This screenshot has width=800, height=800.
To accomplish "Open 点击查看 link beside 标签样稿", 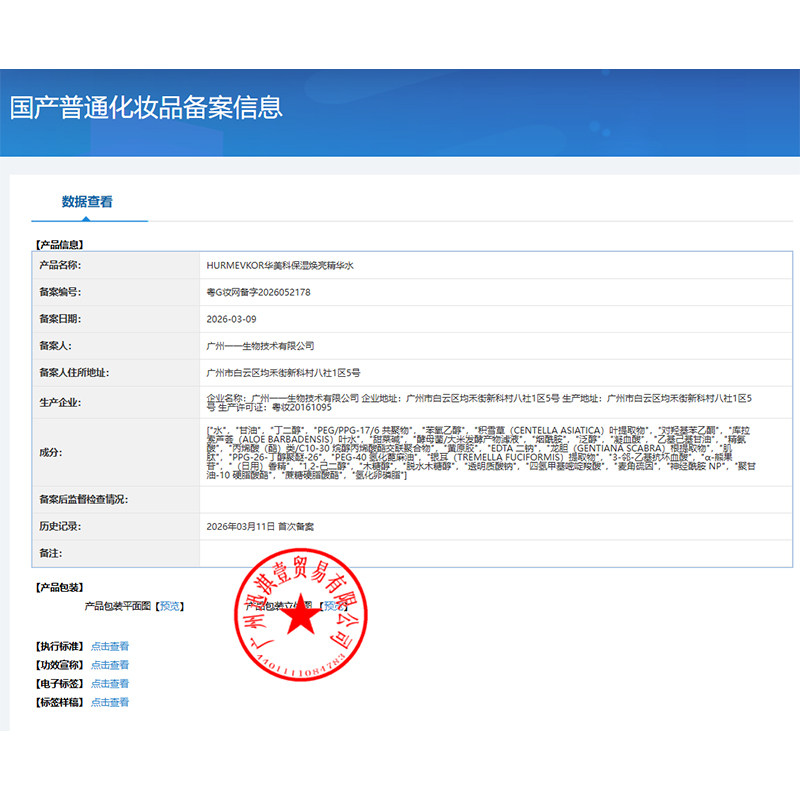I will point(110,703).
